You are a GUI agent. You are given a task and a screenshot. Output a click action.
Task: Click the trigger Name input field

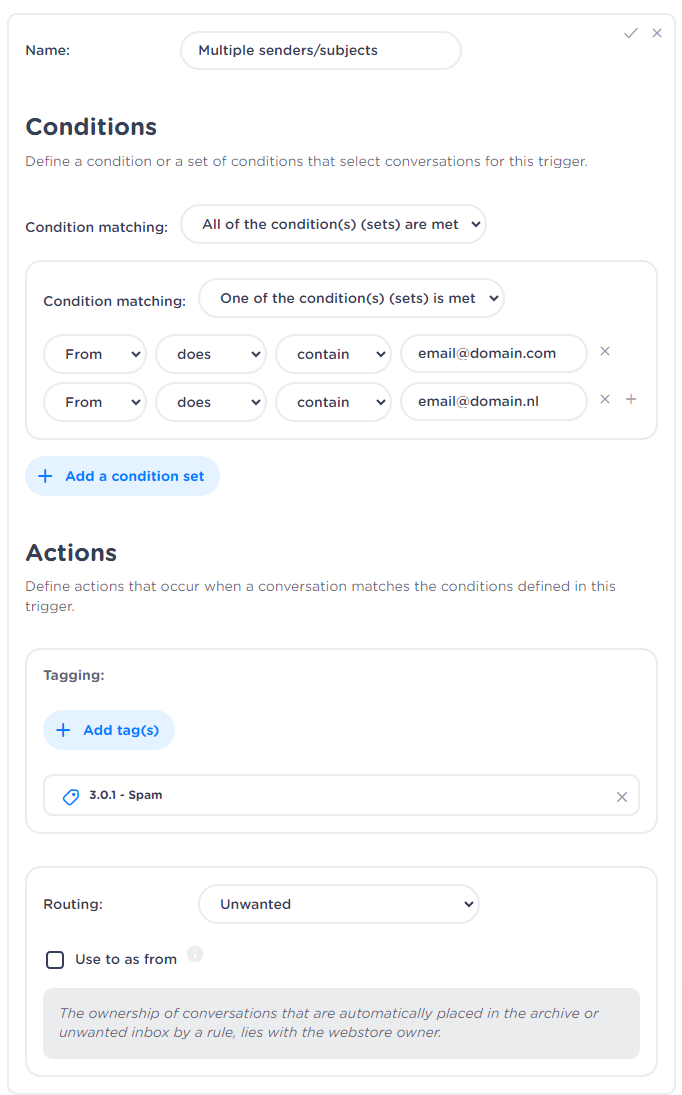pyautogui.click(x=320, y=50)
